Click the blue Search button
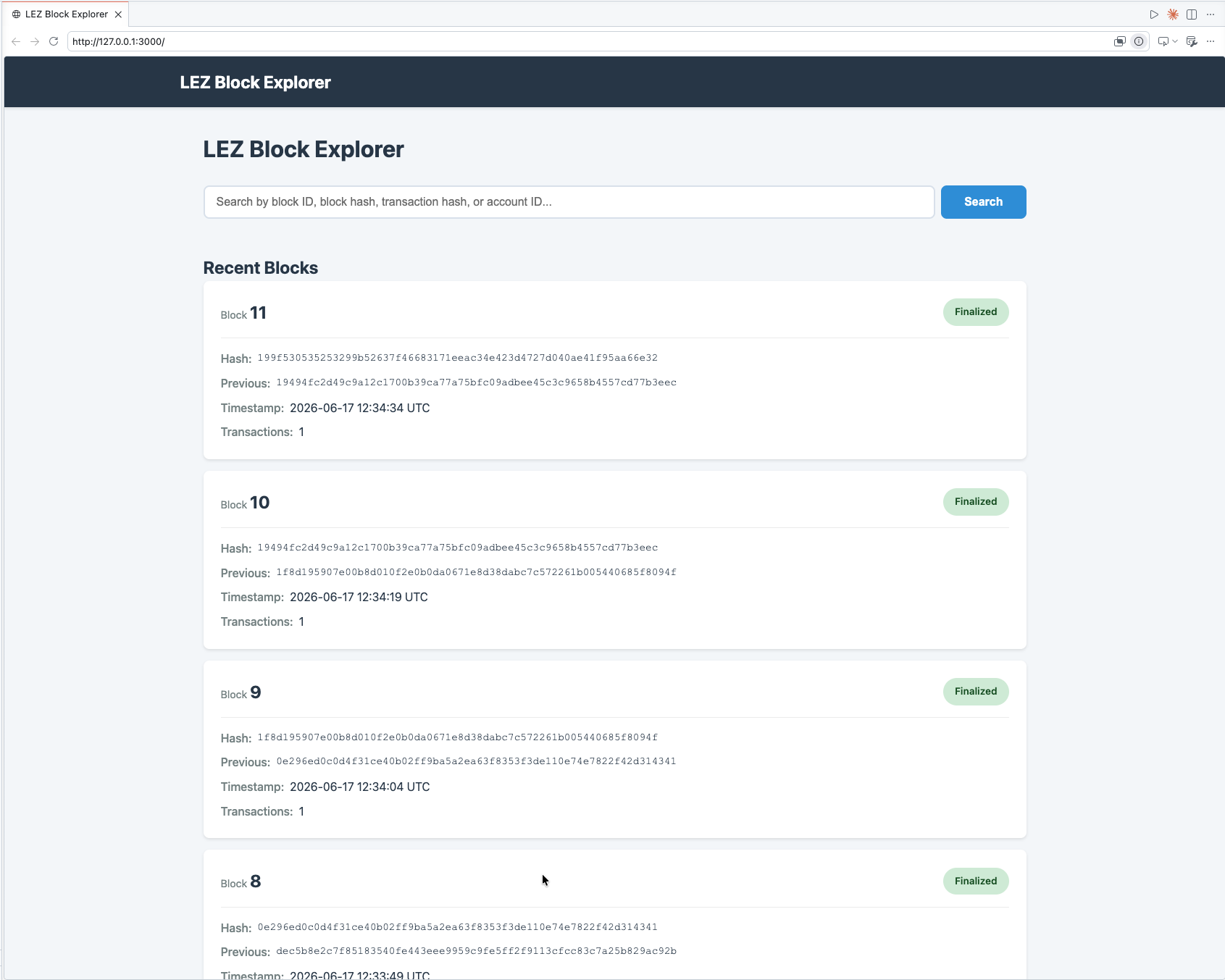 coord(983,202)
